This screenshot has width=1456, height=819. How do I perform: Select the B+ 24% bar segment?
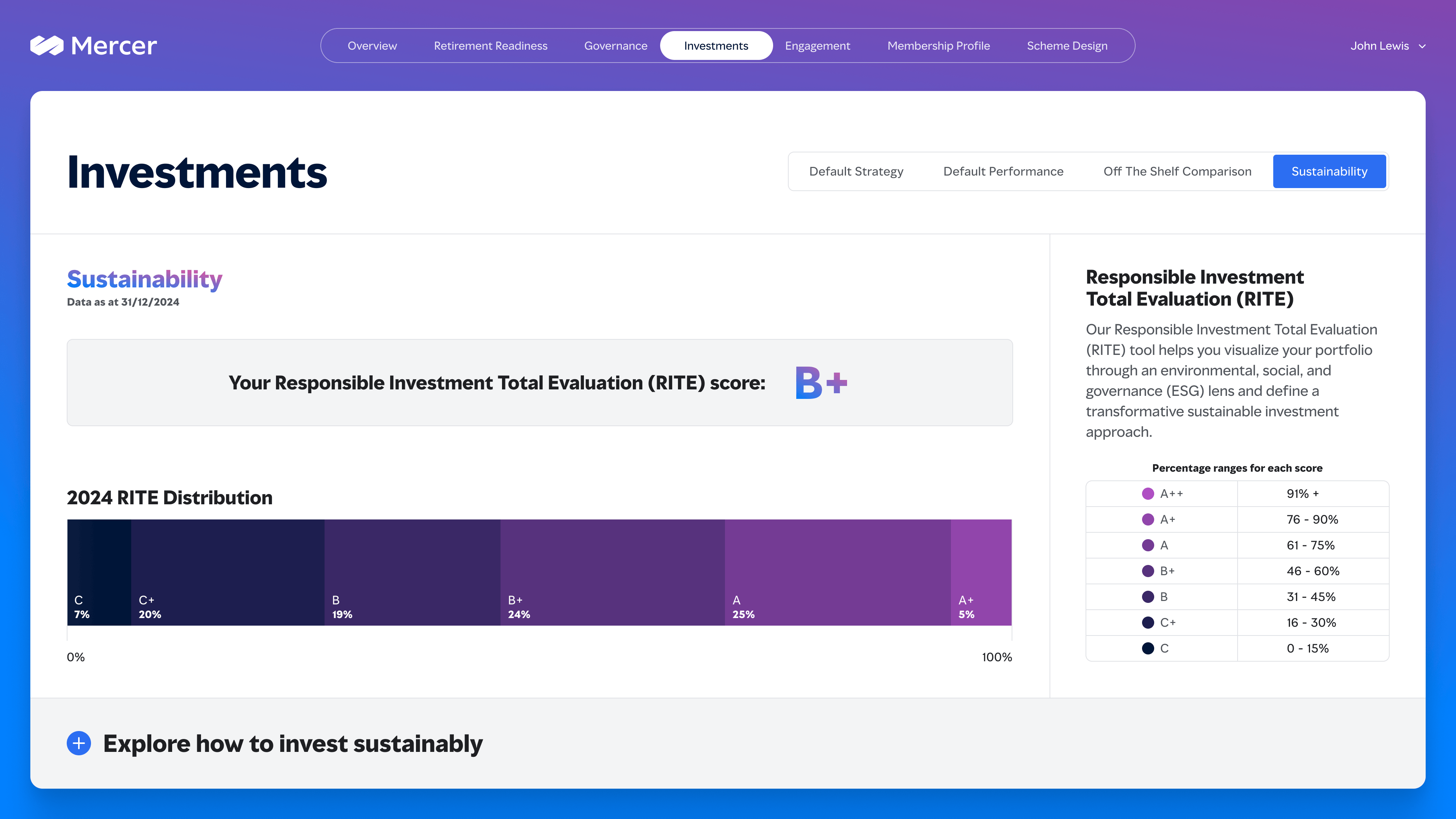click(612, 572)
